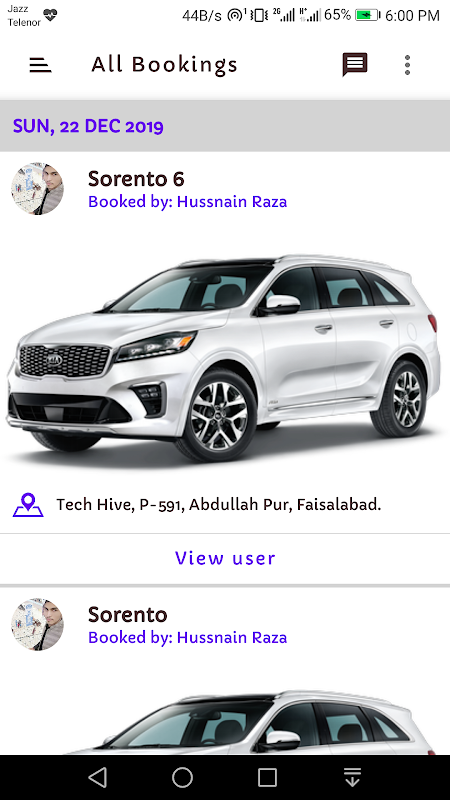Select Booked by text on second Sorento
Image resolution: width=450 pixels, height=800 pixels.
pos(187,637)
